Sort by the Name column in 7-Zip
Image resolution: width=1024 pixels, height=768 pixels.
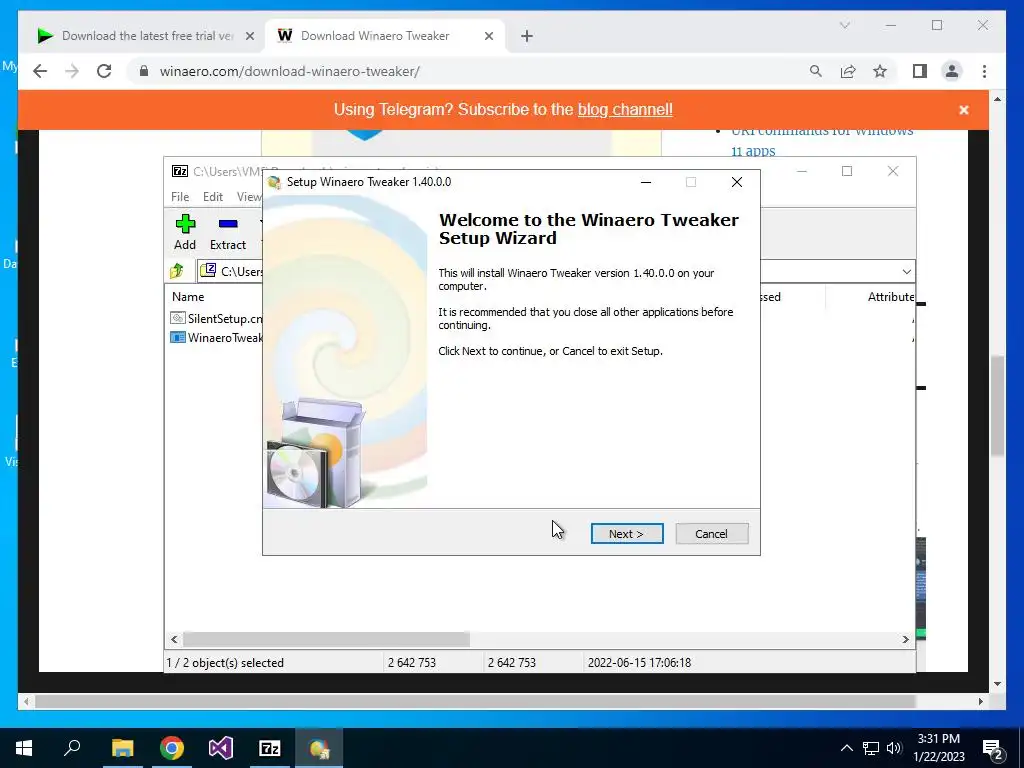pos(188,296)
